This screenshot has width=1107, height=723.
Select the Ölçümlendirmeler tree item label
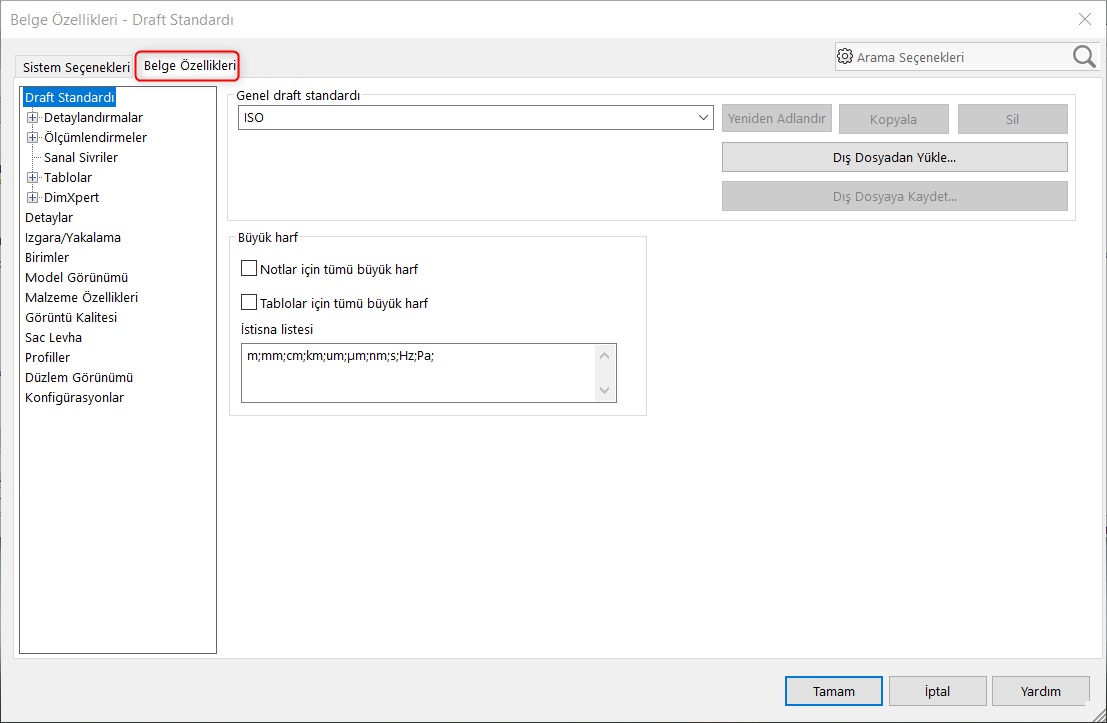95,137
